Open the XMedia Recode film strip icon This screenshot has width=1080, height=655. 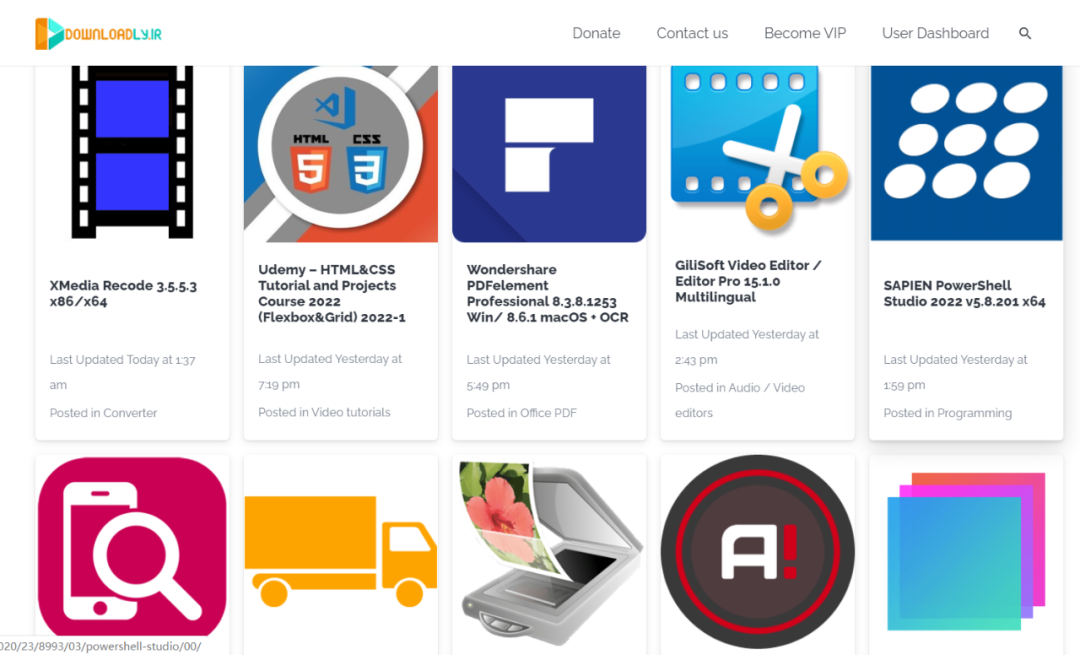(132, 152)
